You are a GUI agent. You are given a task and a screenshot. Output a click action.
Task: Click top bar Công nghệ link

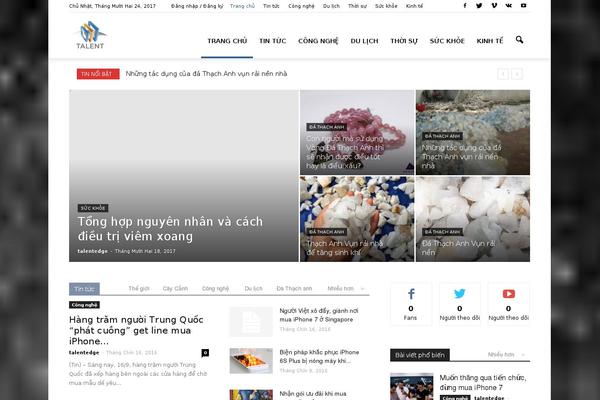301,6
